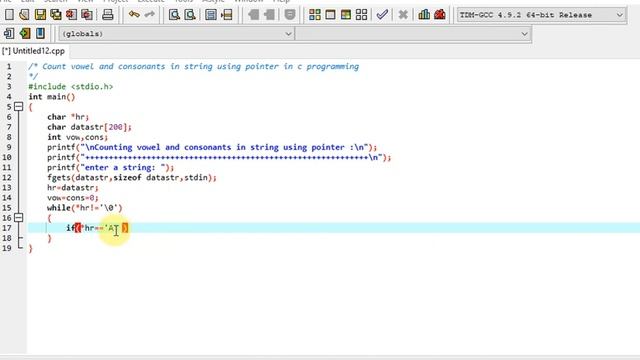Click the int main() line
This screenshot has width=640, height=360.
point(52,97)
